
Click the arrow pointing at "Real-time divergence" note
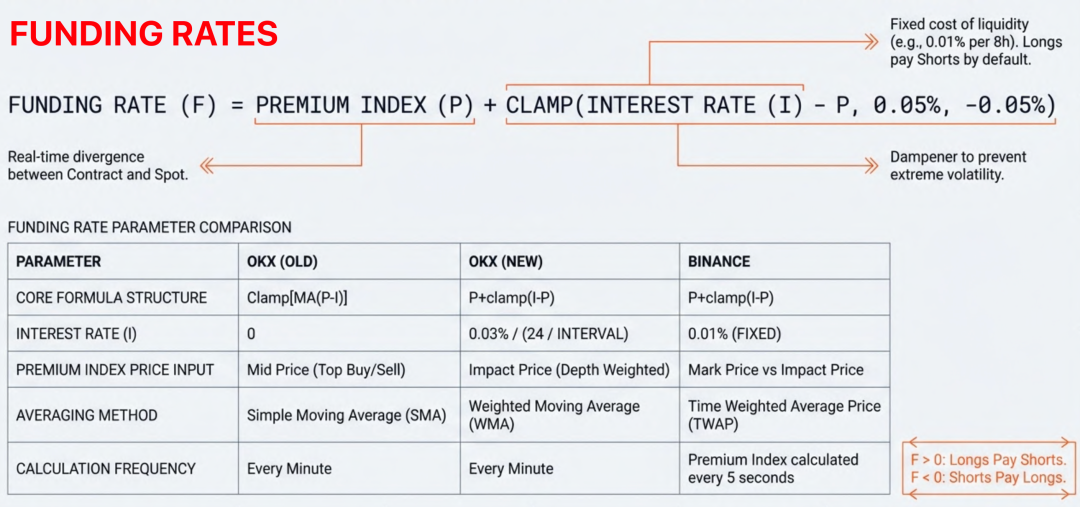pos(208,165)
